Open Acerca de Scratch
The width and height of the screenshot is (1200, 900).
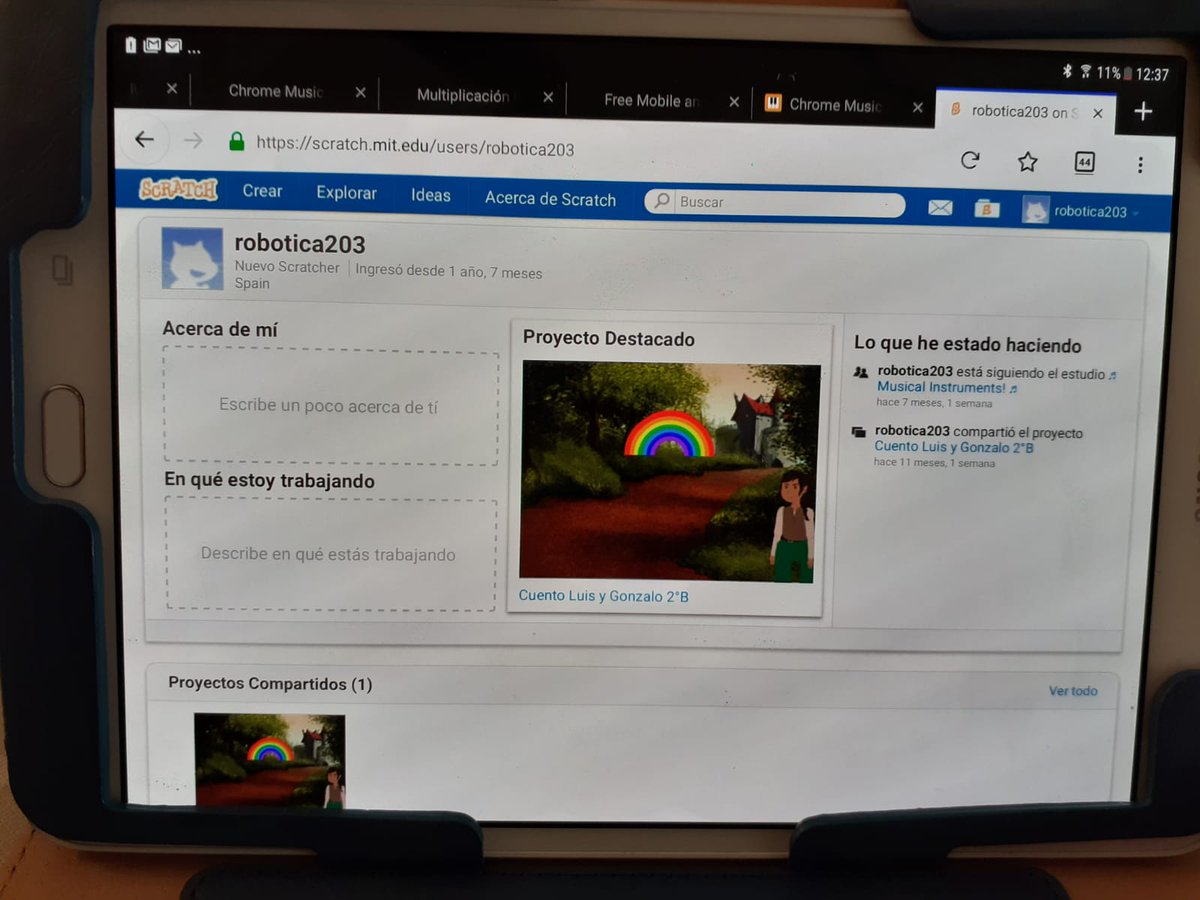point(550,199)
